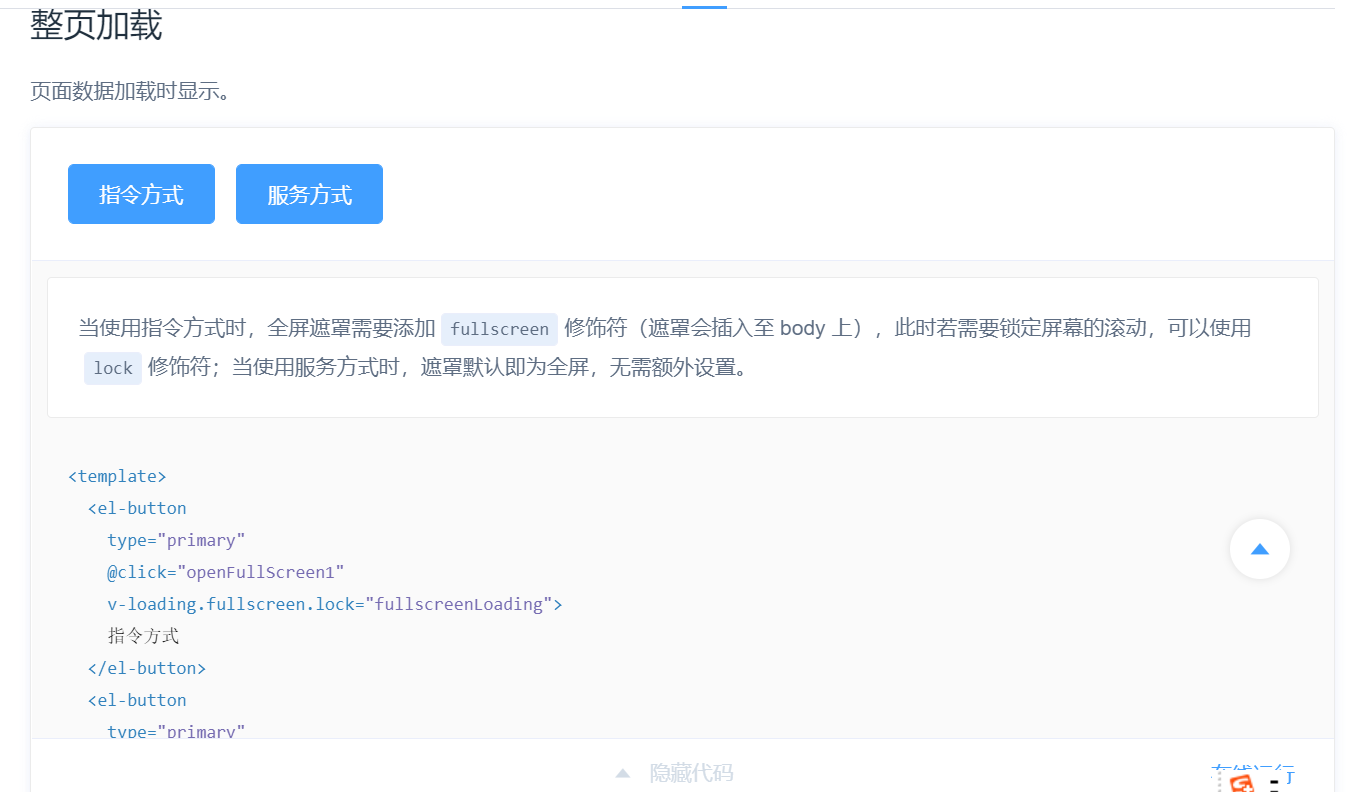Click the 指令方式 primary button
The width and height of the screenshot is (1366, 792).
coord(141,194)
